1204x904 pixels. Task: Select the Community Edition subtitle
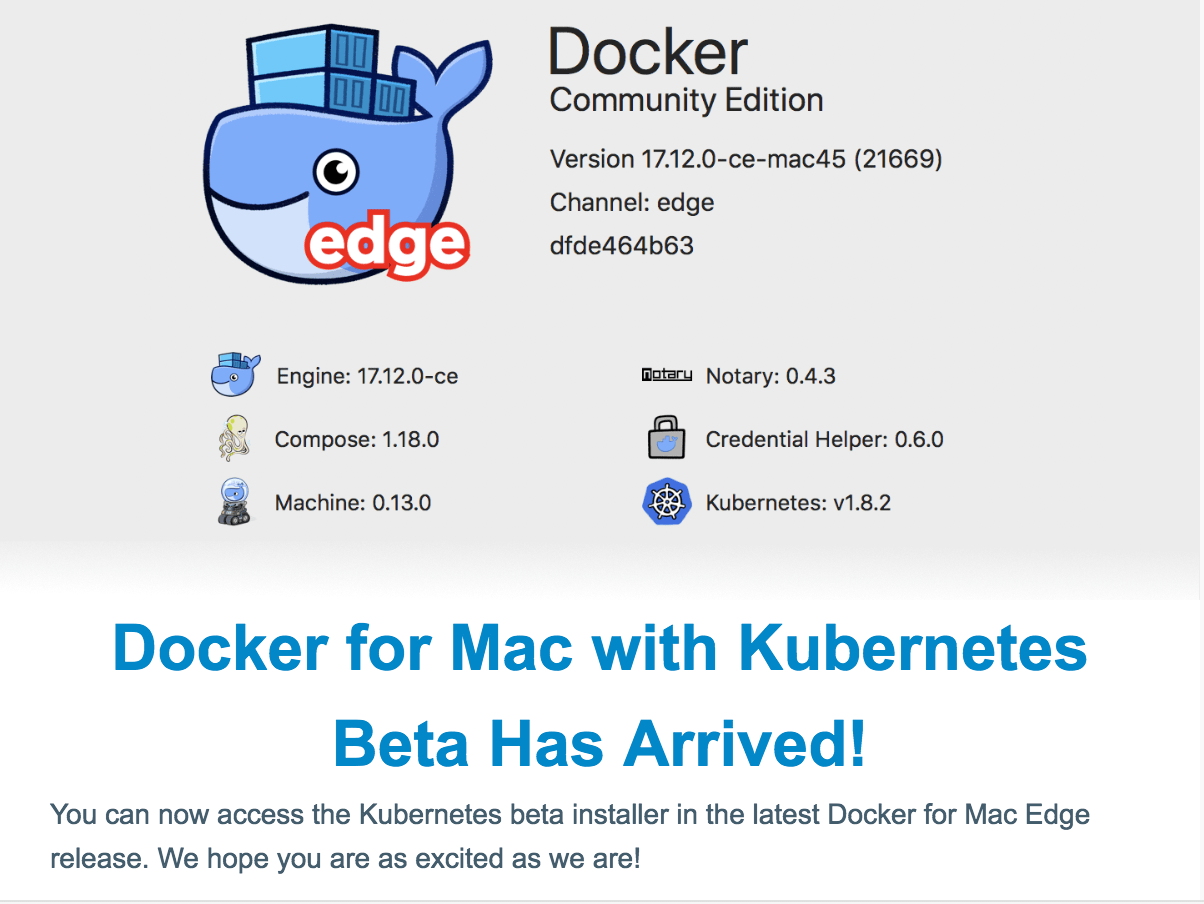click(686, 101)
